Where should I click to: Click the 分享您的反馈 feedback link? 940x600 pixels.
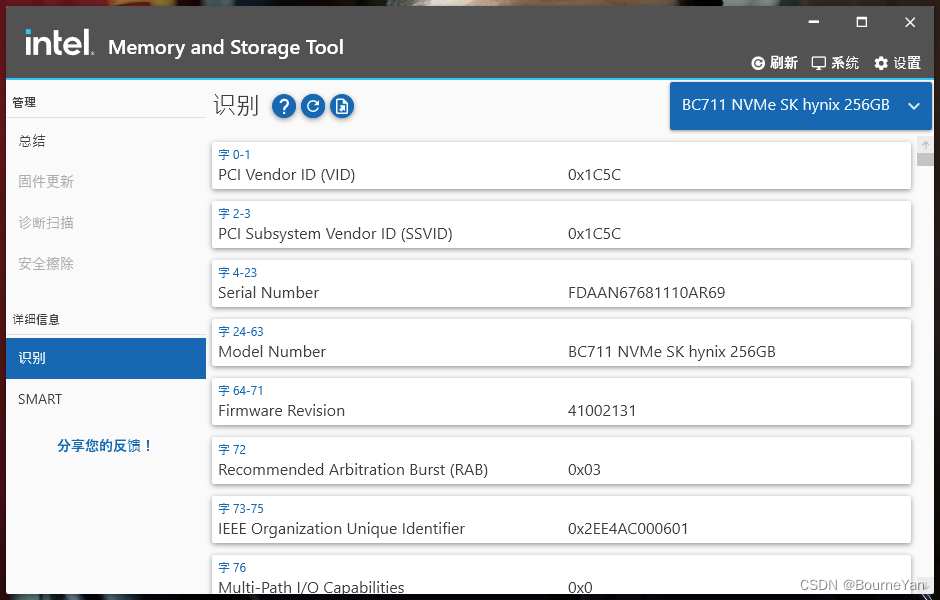[x=106, y=445]
